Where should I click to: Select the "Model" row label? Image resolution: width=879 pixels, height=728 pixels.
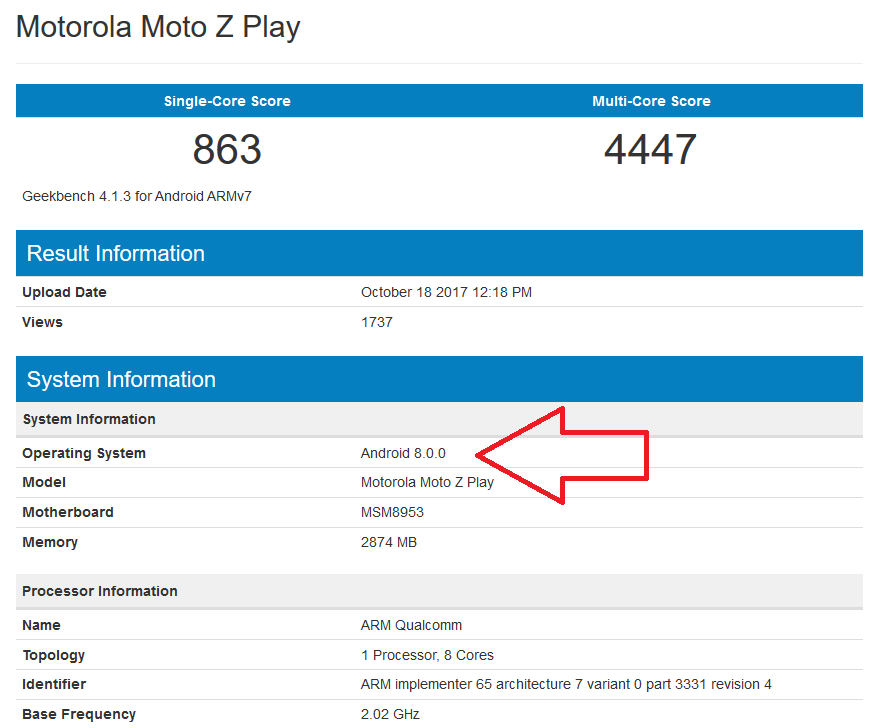[x=44, y=482]
